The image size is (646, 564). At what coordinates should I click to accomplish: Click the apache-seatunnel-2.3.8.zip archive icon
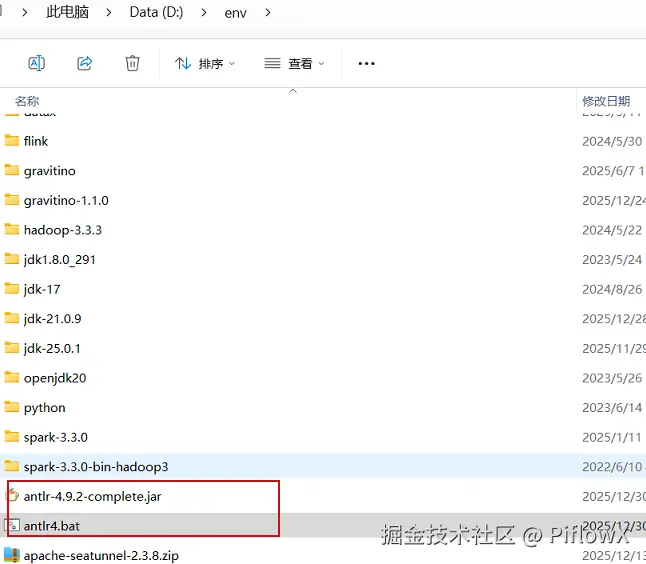click(12, 555)
